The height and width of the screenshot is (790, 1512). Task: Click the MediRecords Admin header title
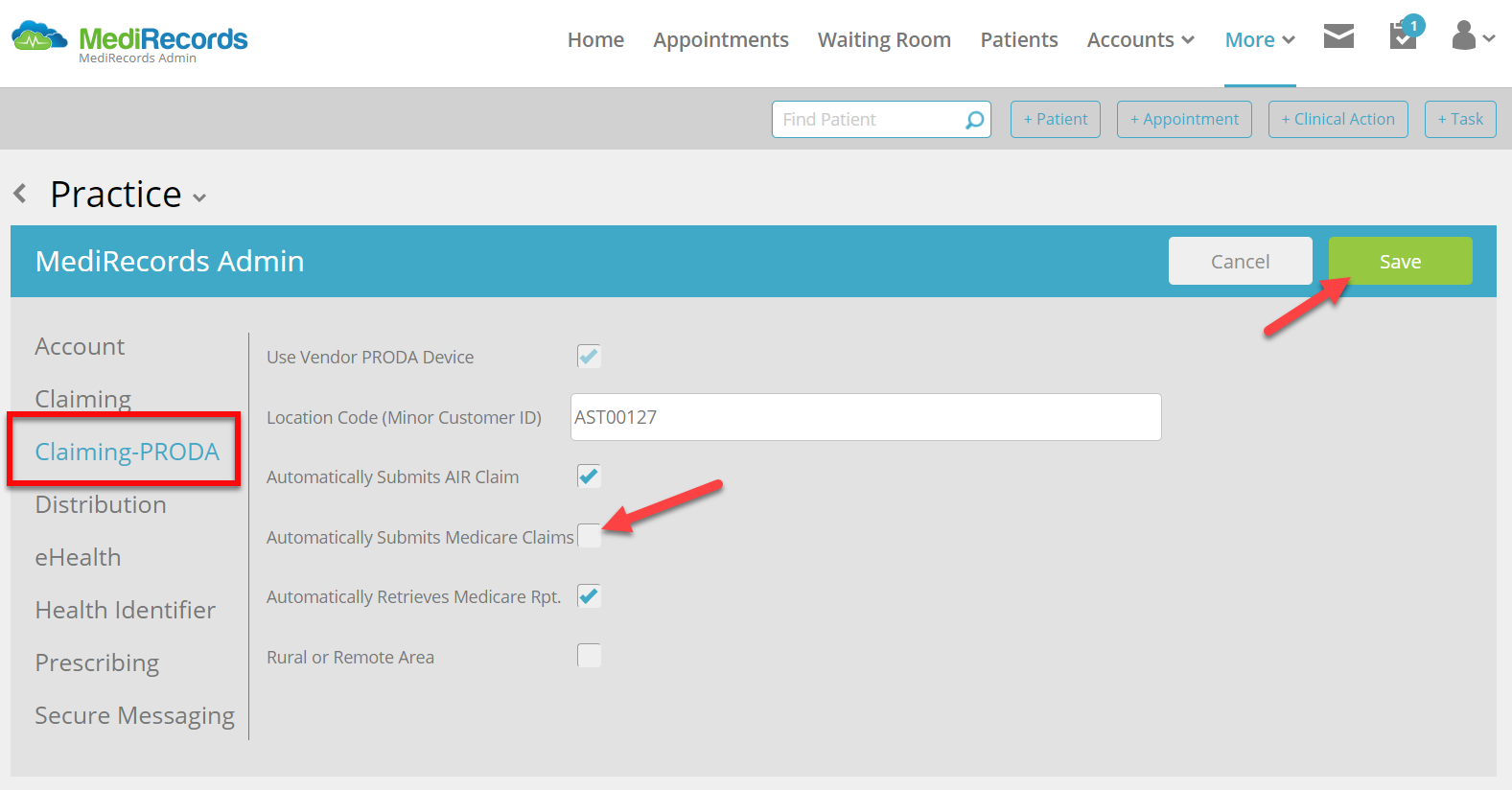pyautogui.click(x=170, y=261)
